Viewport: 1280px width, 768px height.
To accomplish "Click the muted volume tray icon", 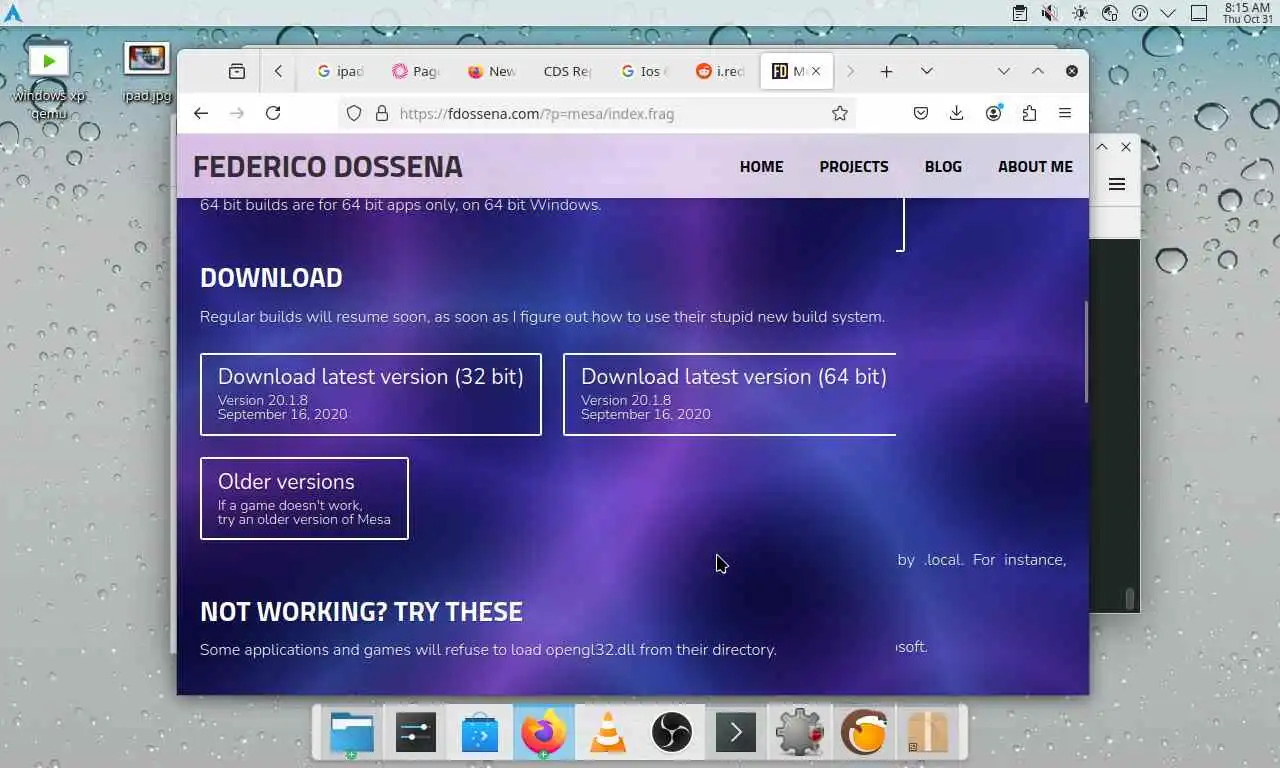I will [x=1049, y=13].
